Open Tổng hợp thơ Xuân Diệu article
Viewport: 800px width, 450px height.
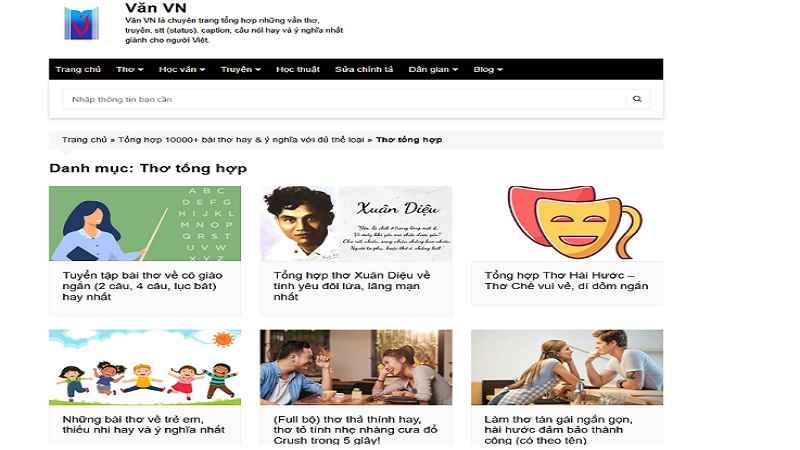352,286
